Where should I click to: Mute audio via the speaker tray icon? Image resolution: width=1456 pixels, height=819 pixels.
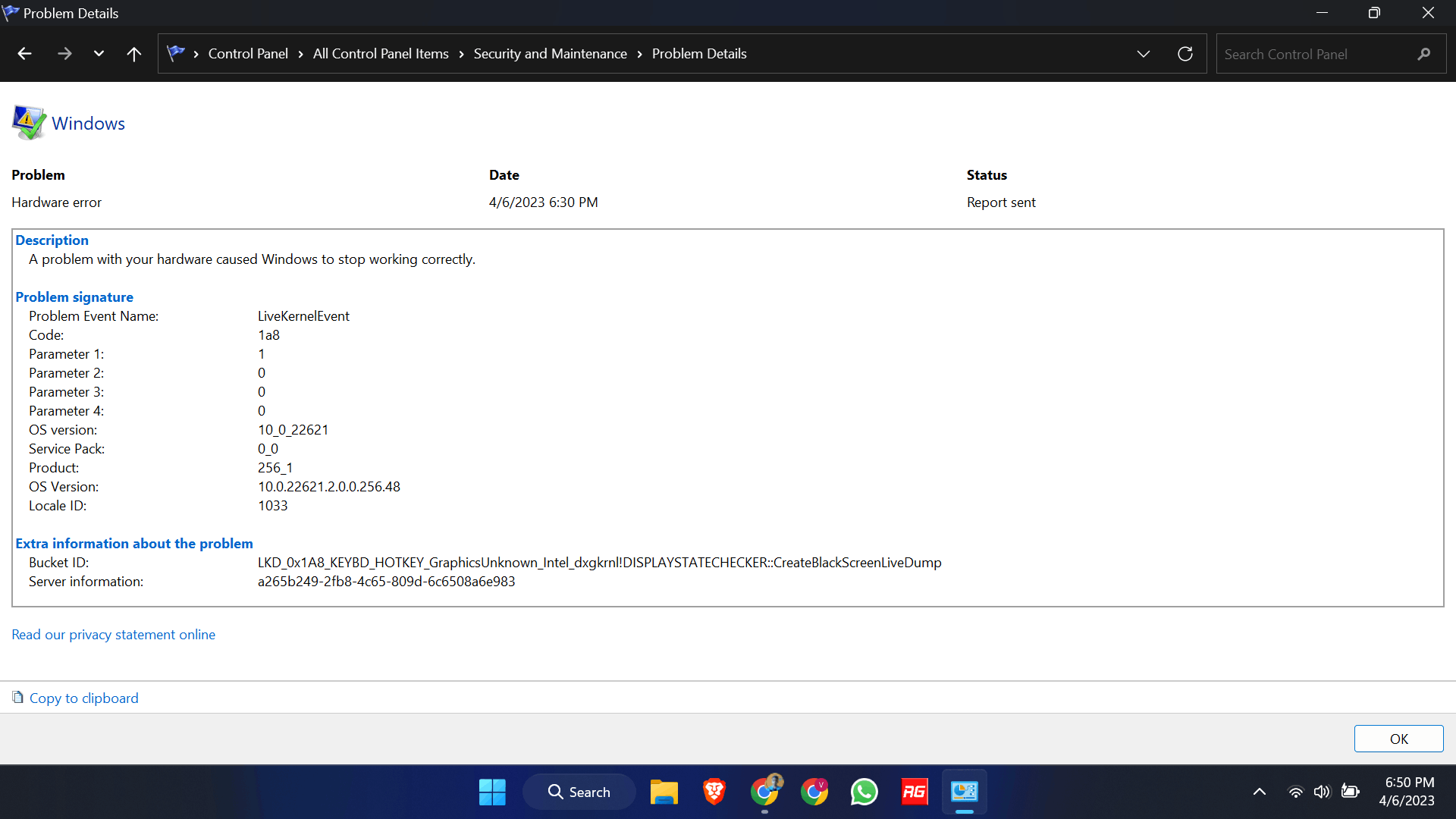(1323, 791)
